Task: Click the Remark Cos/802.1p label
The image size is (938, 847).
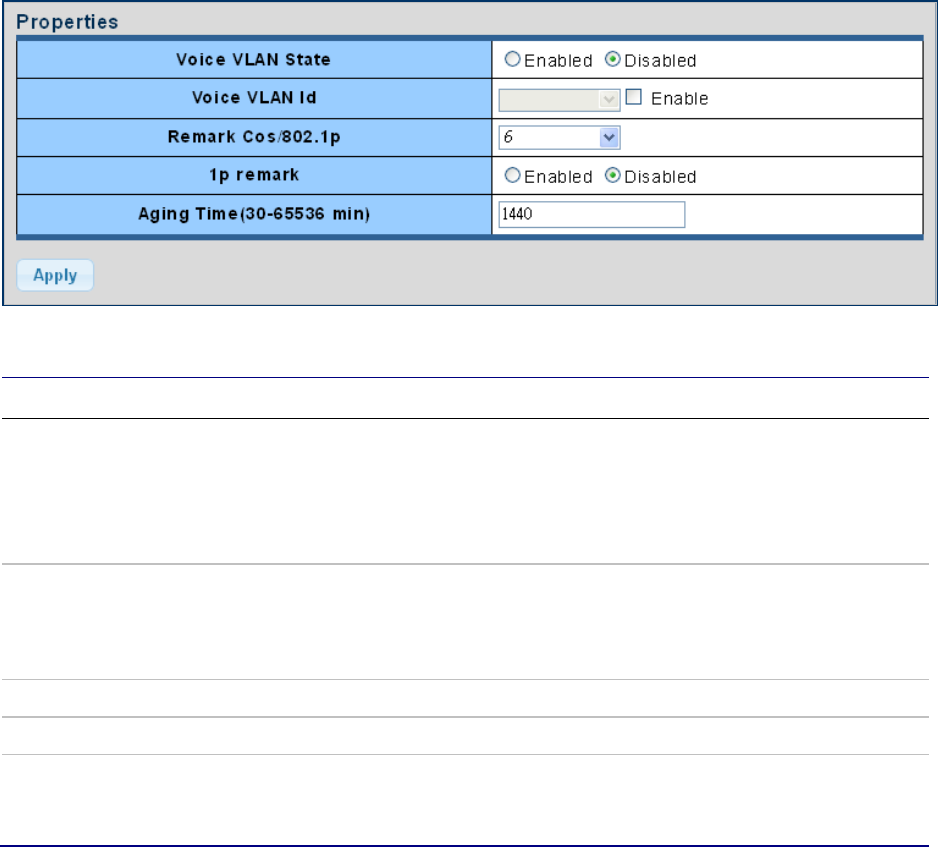Action: (254, 137)
